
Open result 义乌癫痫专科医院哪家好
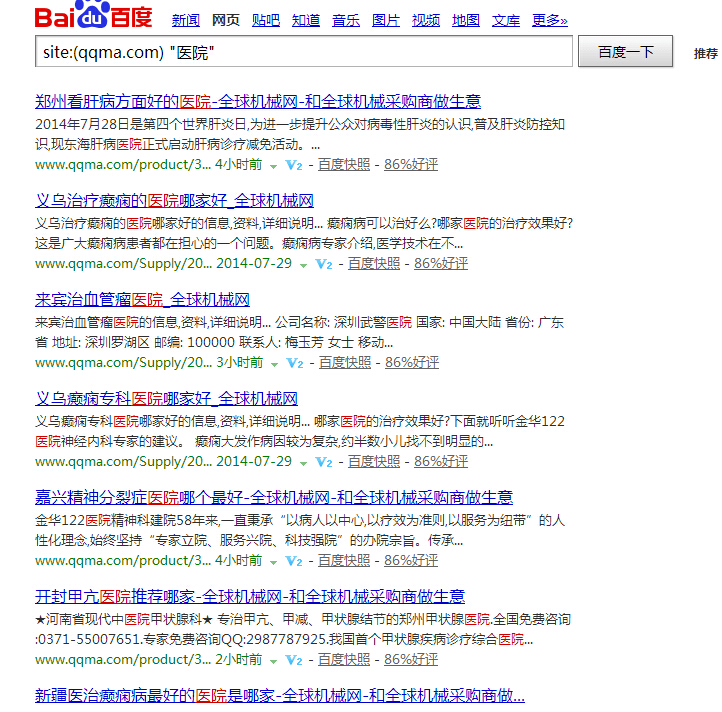click(x=166, y=398)
